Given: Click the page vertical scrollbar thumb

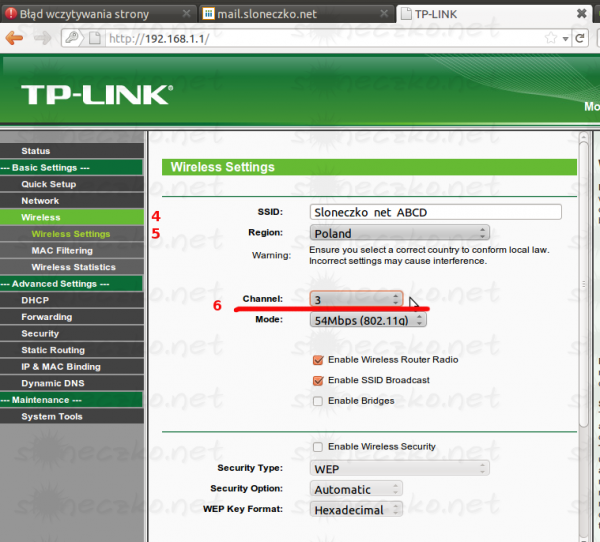Looking at the screenshot, I should pyautogui.click(x=584, y=284).
